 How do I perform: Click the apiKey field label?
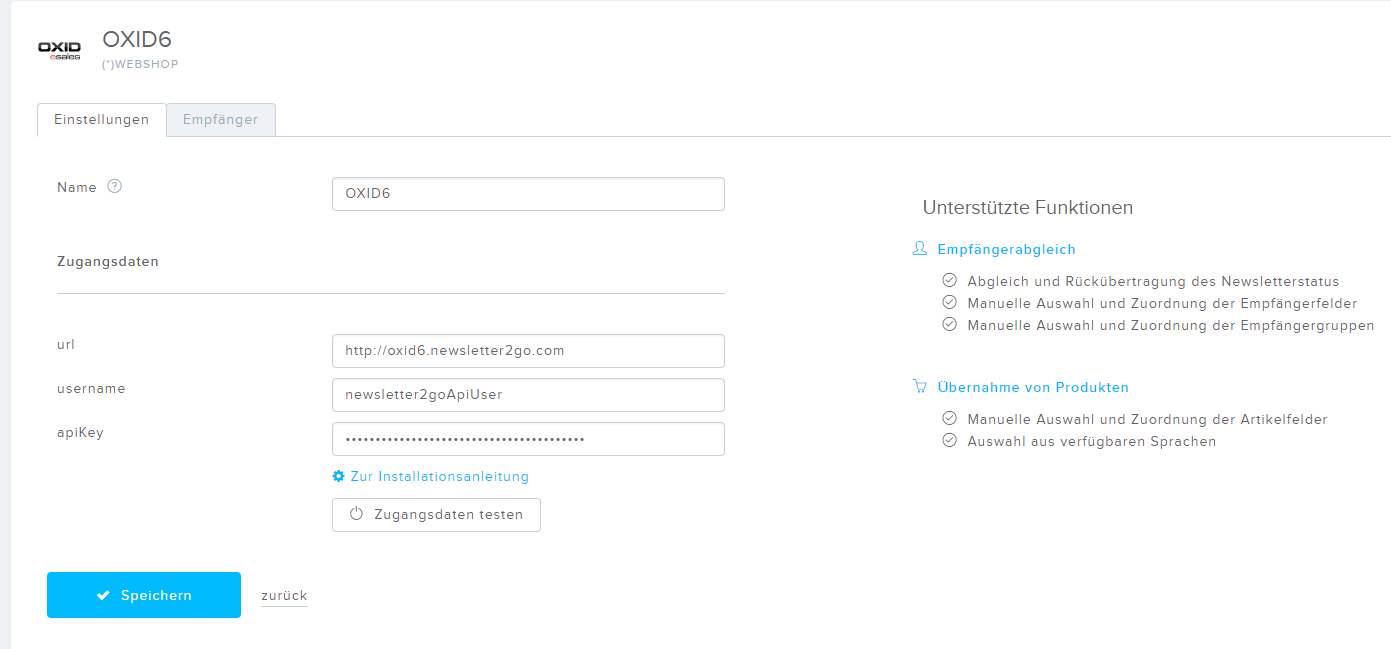(80, 432)
